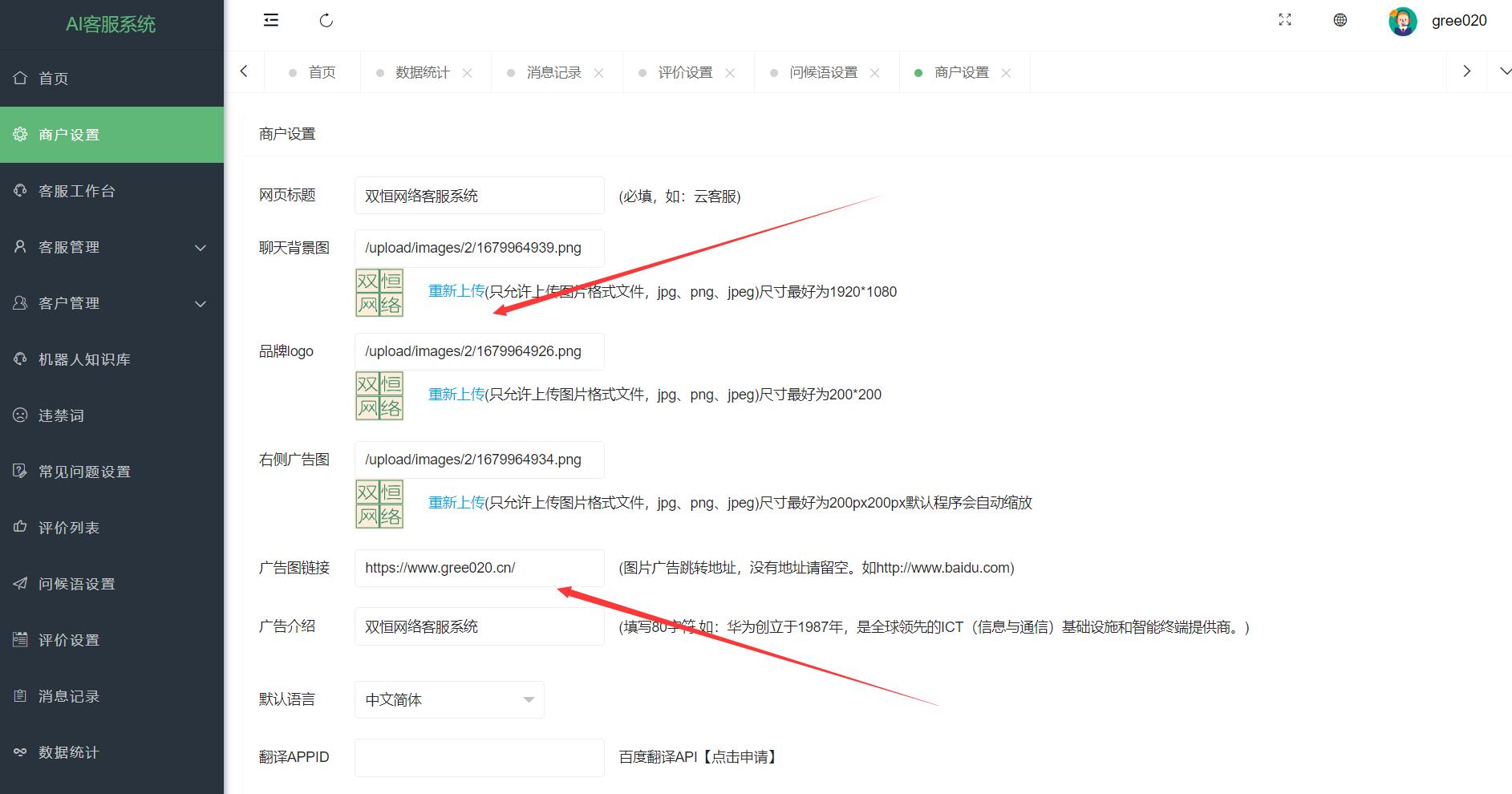Click the icon beside 数据统计 in sidebar
This screenshot has width=1512, height=794.
click(20, 751)
